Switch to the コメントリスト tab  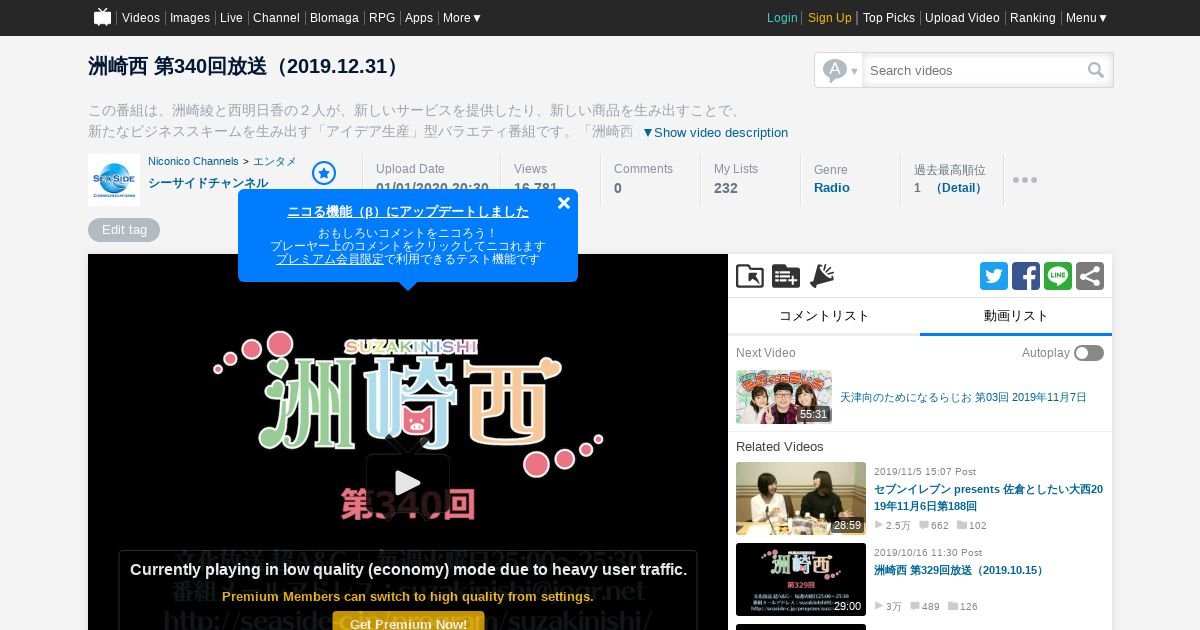tap(824, 316)
